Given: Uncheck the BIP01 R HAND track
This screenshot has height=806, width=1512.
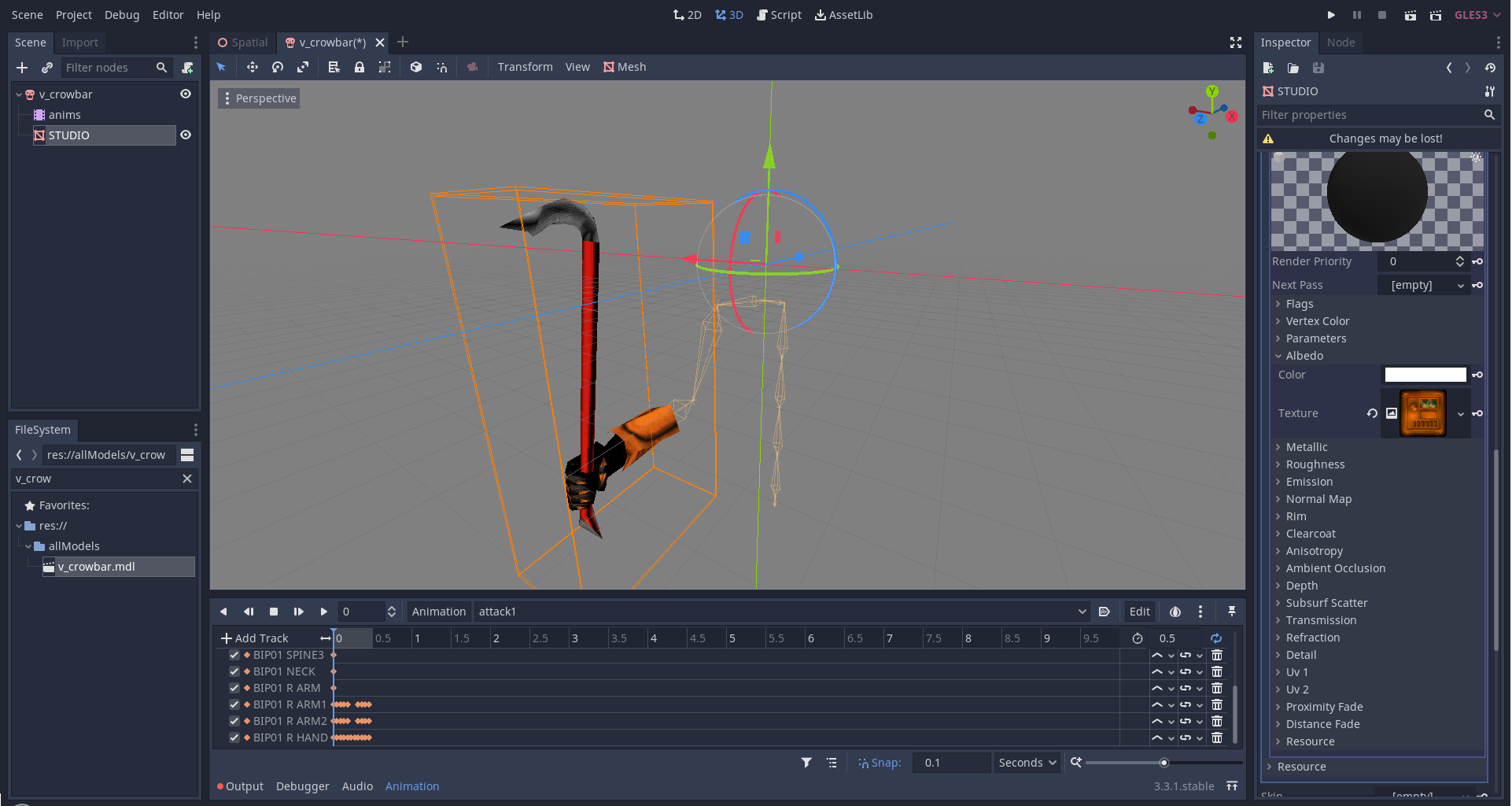Looking at the screenshot, I should 234,738.
